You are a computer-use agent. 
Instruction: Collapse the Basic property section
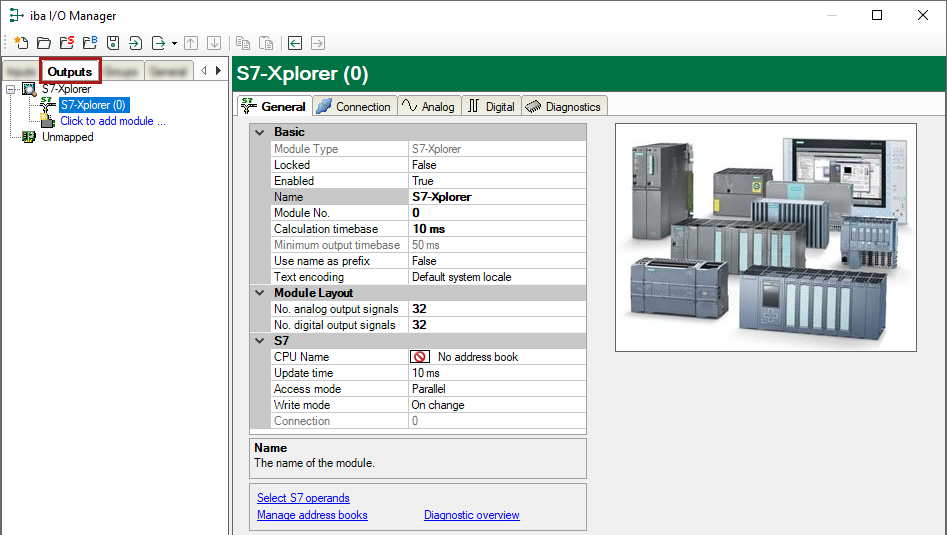click(260, 132)
